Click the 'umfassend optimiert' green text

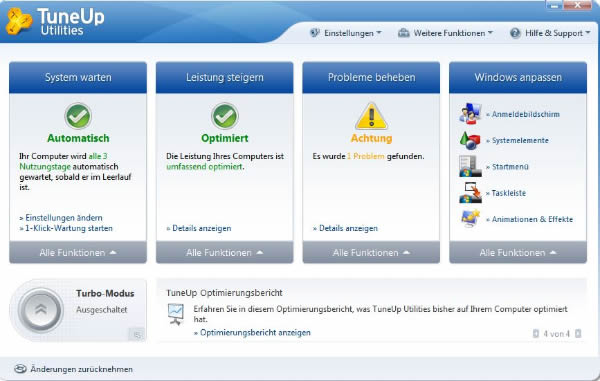click(x=204, y=166)
